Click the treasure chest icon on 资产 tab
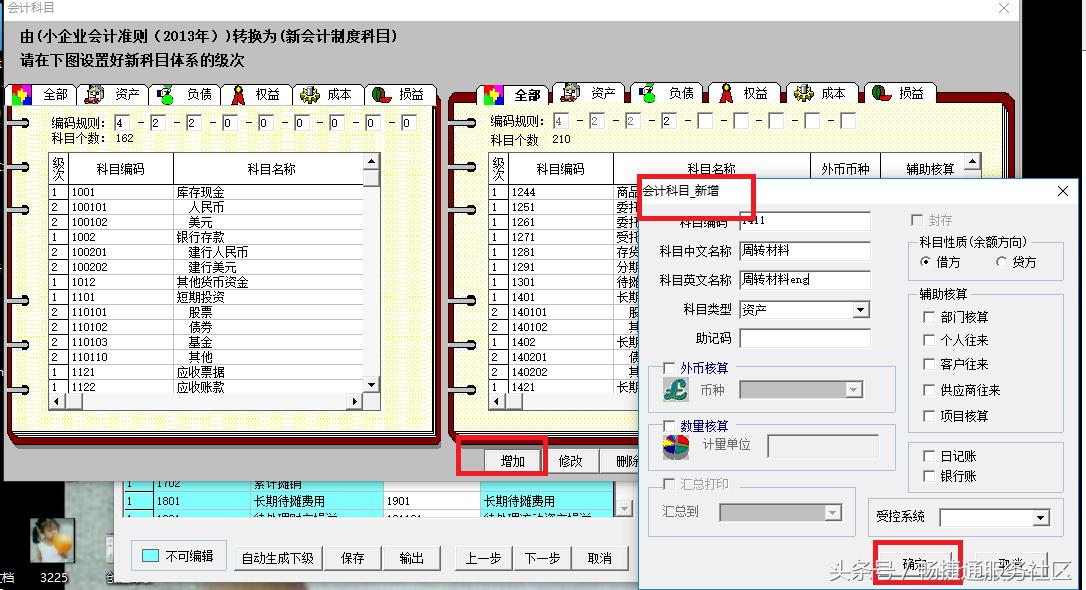1086x590 pixels. (96, 93)
